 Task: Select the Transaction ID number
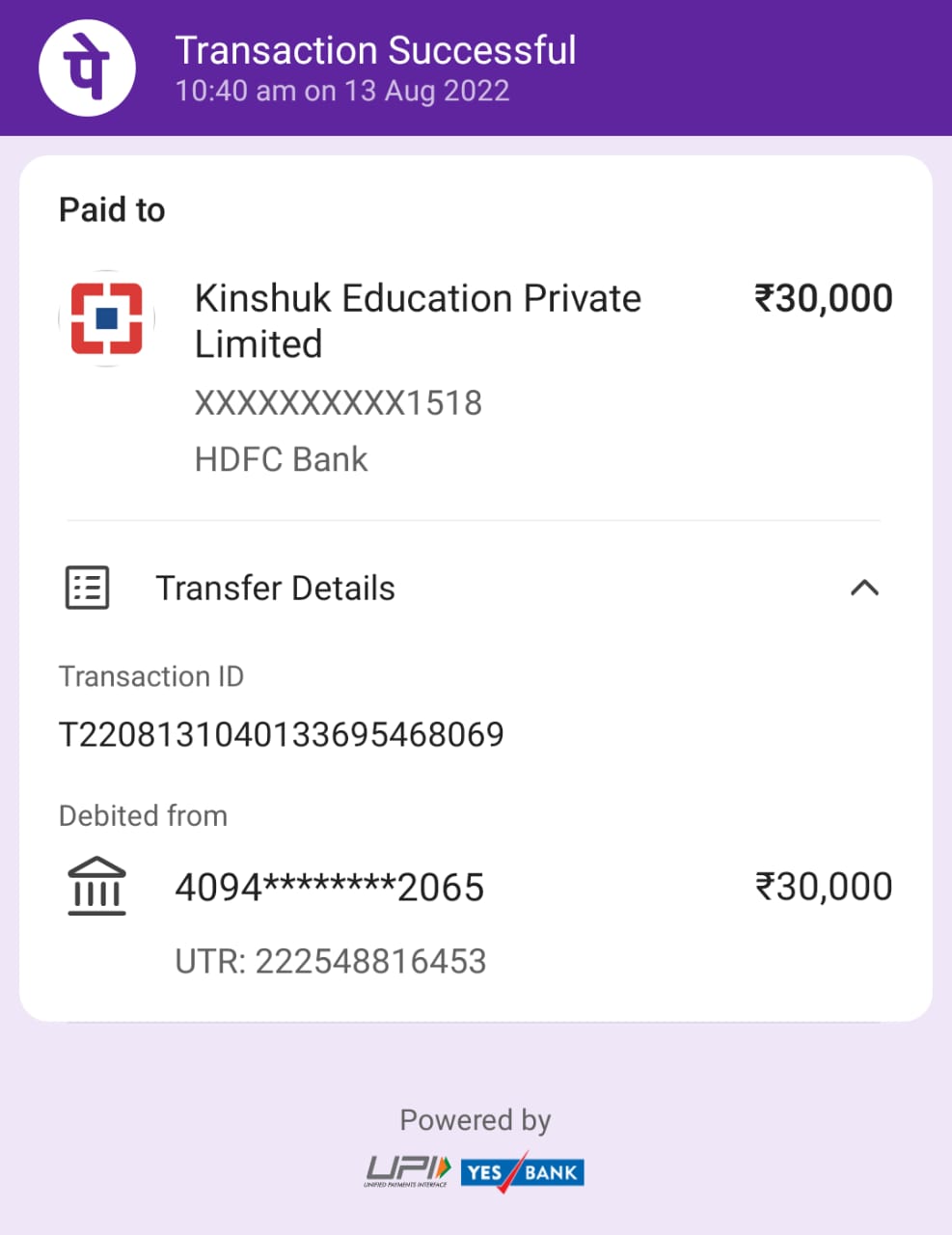click(x=282, y=734)
